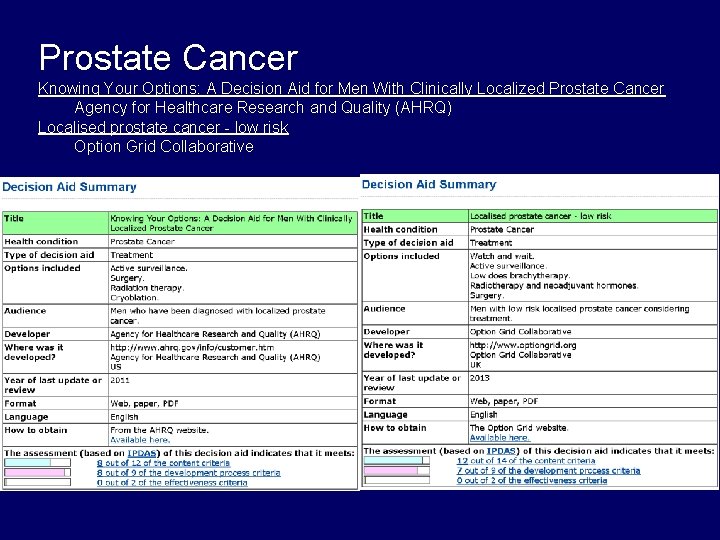Image resolution: width=720 pixels, height=540 pixels.
Task: Click Watch and wait option in right table
Action: 502,256
